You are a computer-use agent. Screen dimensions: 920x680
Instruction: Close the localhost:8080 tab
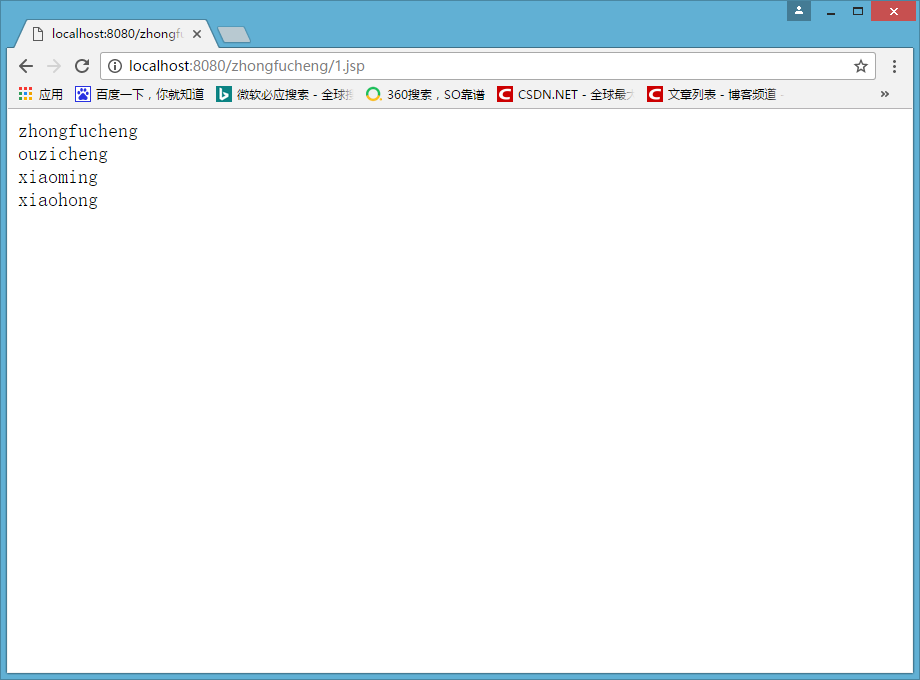(x=197, y=34)
